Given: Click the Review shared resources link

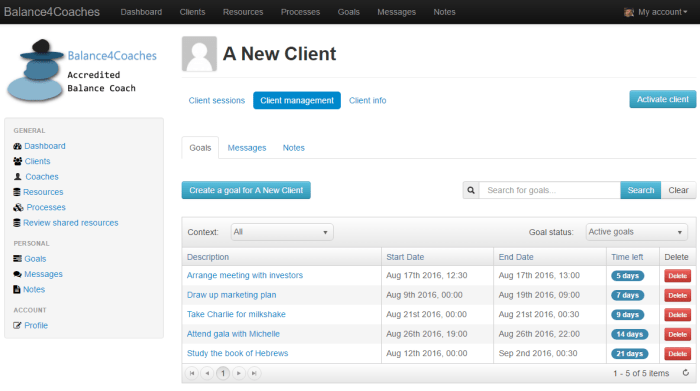Looking at the screenshot, I should click(71, 223).
